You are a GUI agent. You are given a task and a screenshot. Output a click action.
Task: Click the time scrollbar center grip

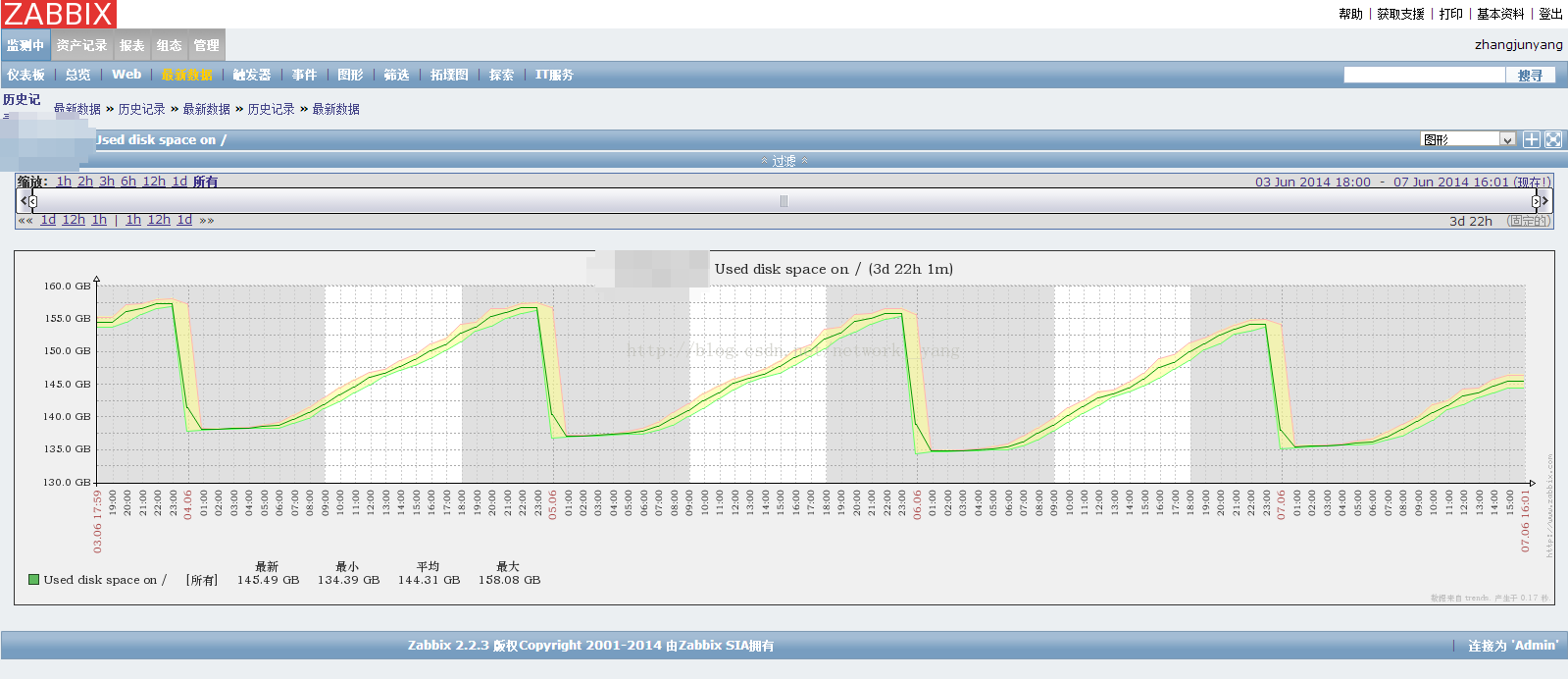coord(784,201)
